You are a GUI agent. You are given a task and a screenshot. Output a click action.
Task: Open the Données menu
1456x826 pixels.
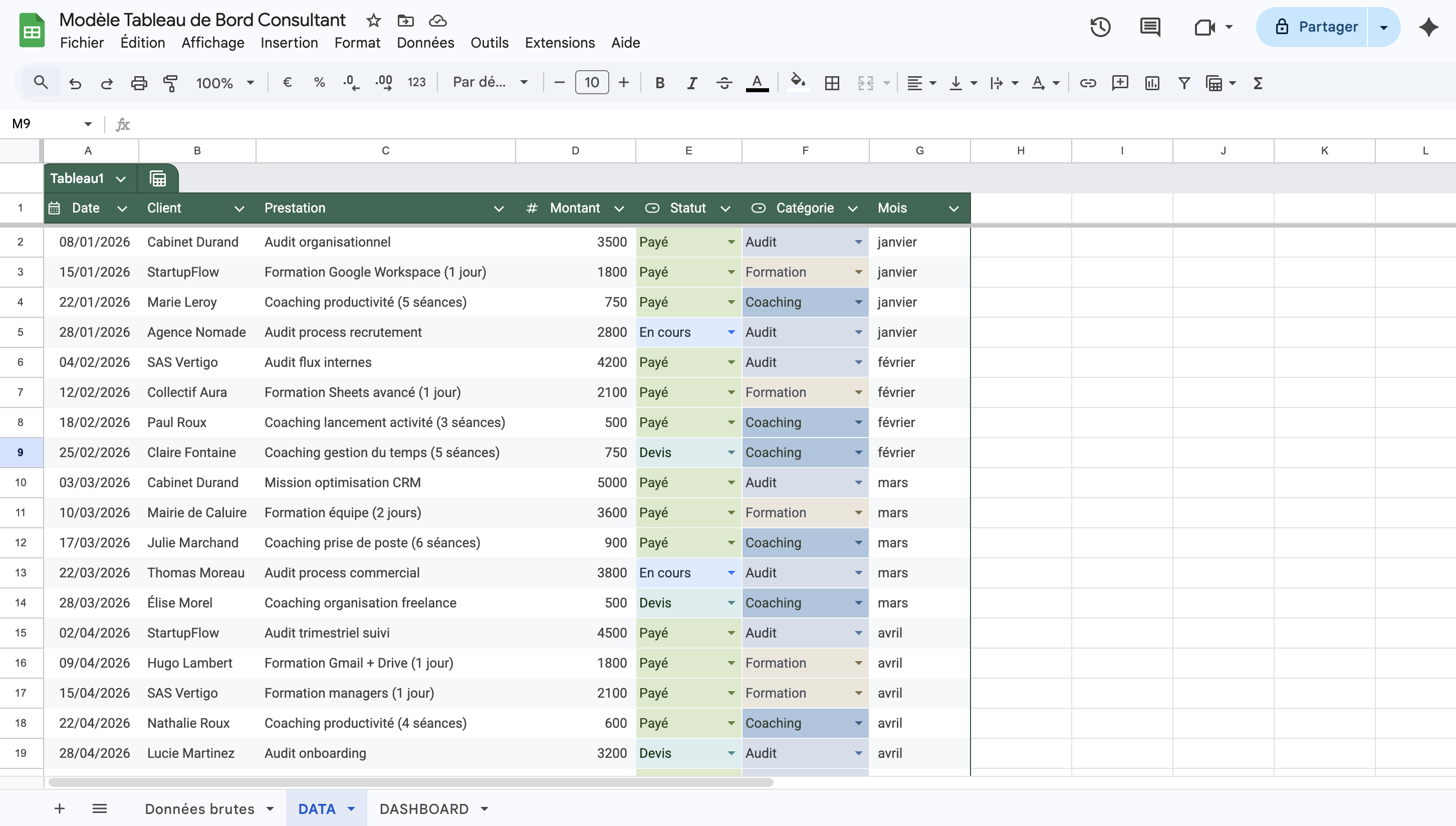(425, 43)
